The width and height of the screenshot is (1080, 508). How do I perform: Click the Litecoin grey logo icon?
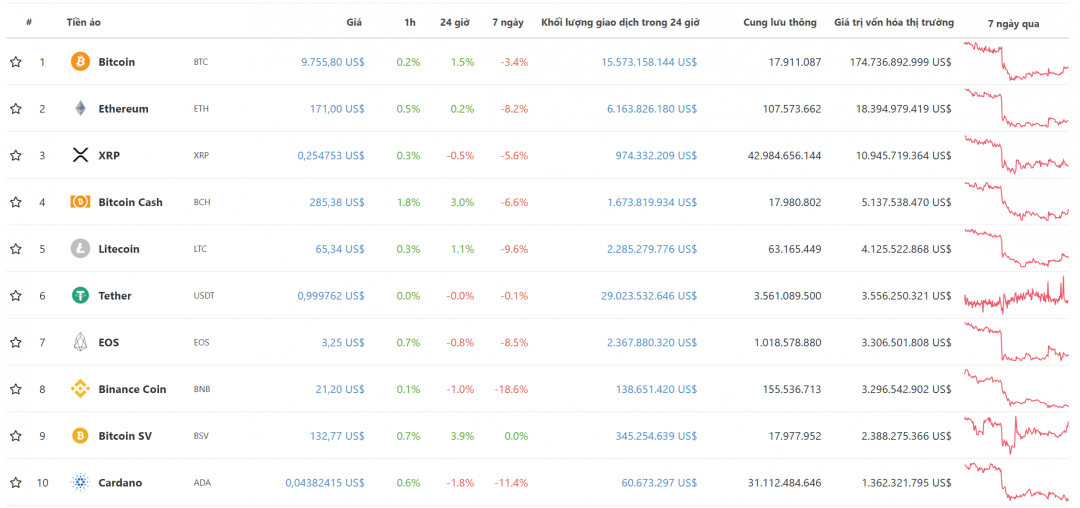click(81, 249)
